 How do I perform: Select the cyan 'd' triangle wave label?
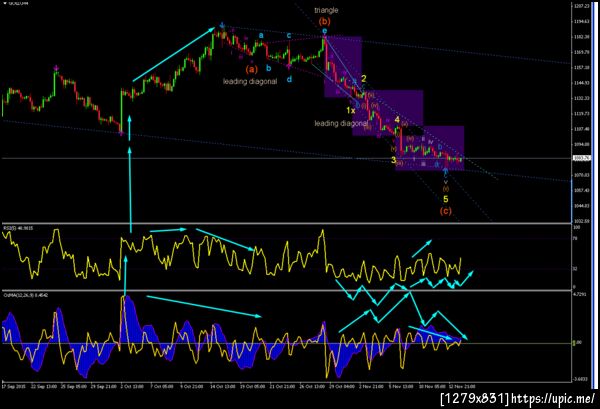click(289, 79)
